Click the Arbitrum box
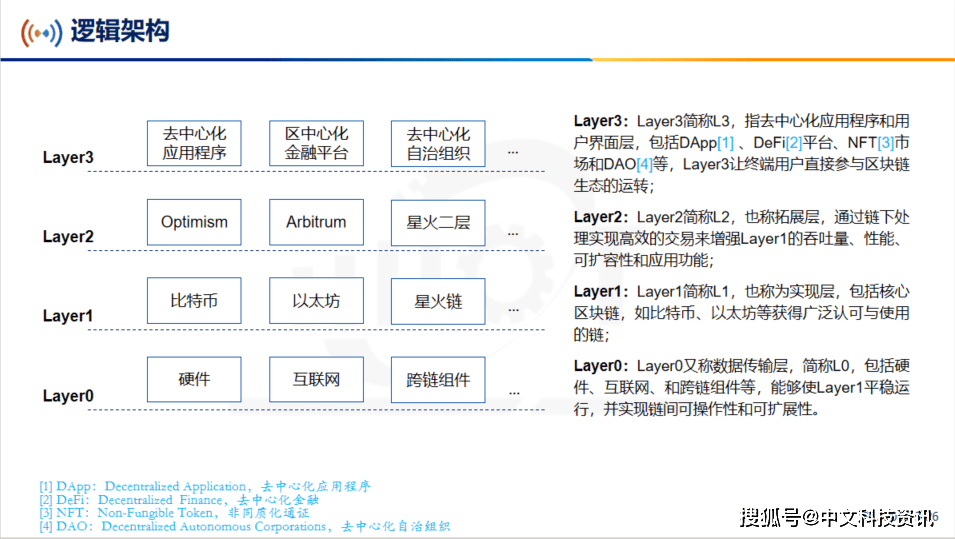955x539 pixels. (317, 222)
